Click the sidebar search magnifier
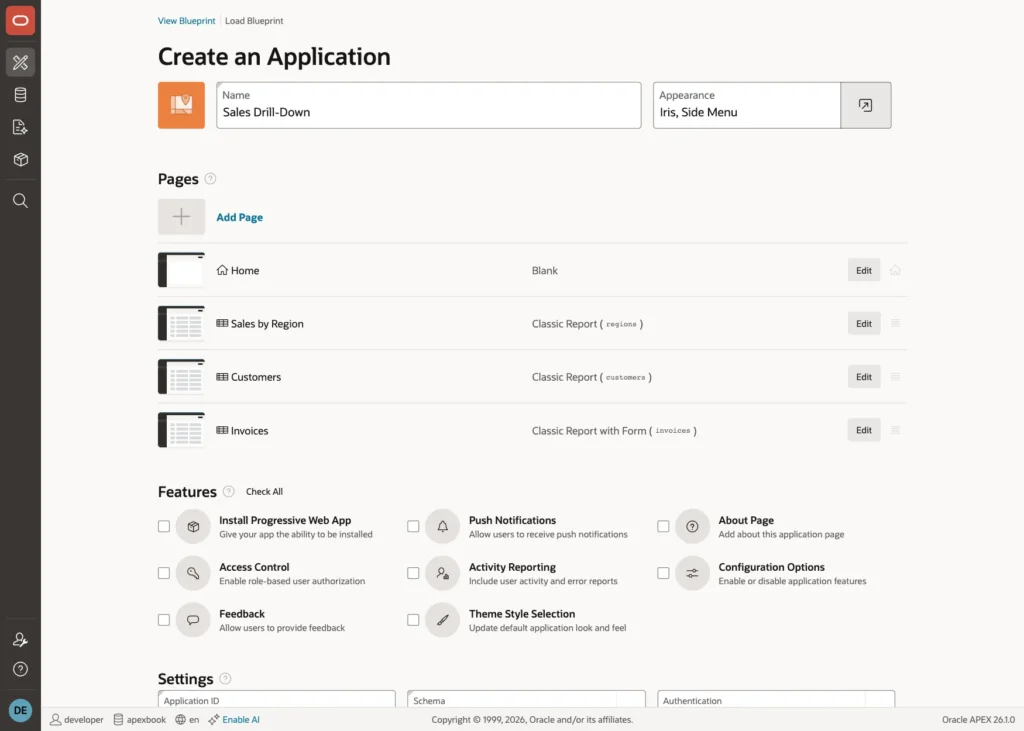The width and height of the screenshot is (1024, 731). point(20,201)
